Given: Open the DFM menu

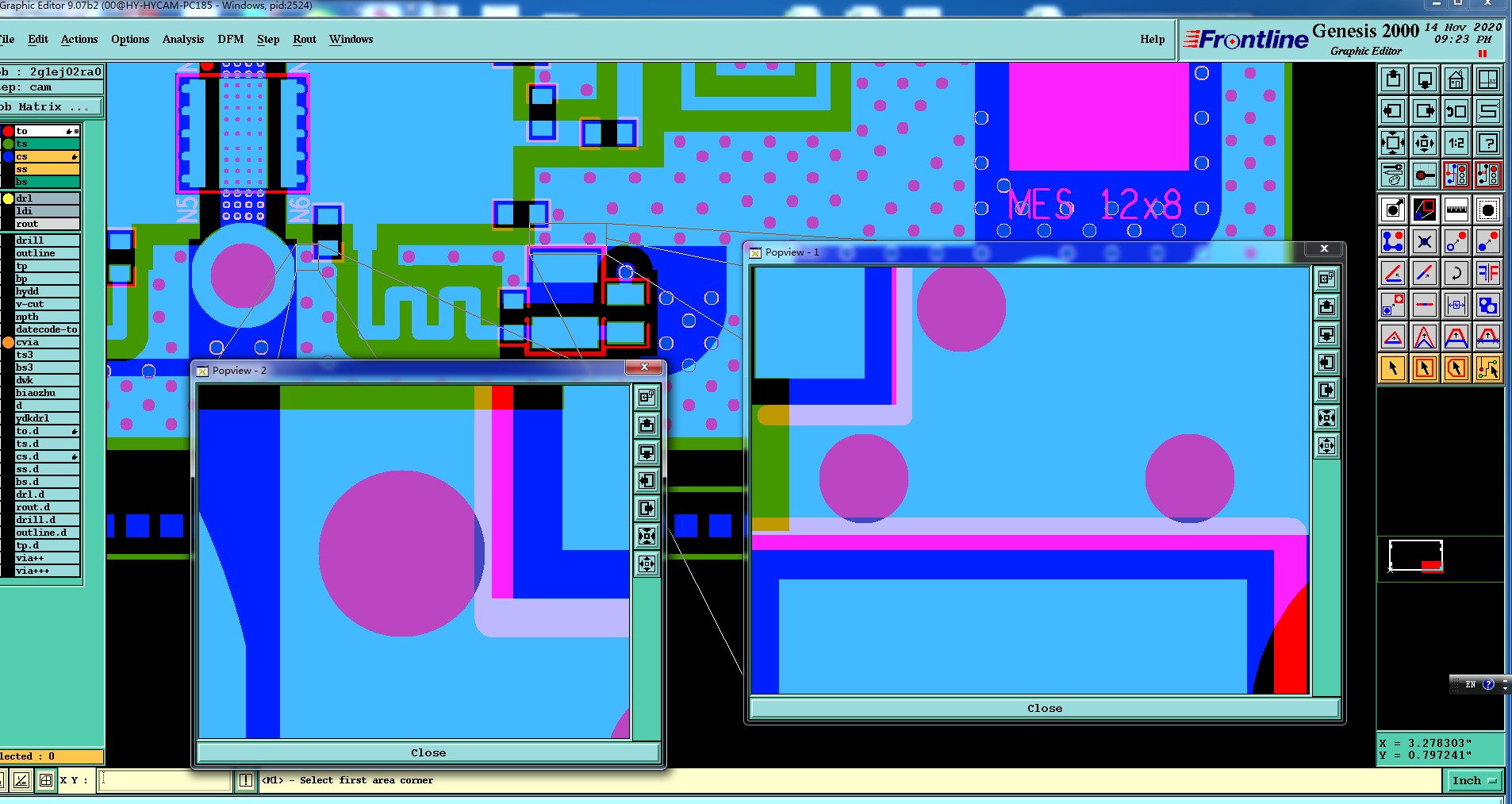Looking at the screenshot, I should click(231, 39).
